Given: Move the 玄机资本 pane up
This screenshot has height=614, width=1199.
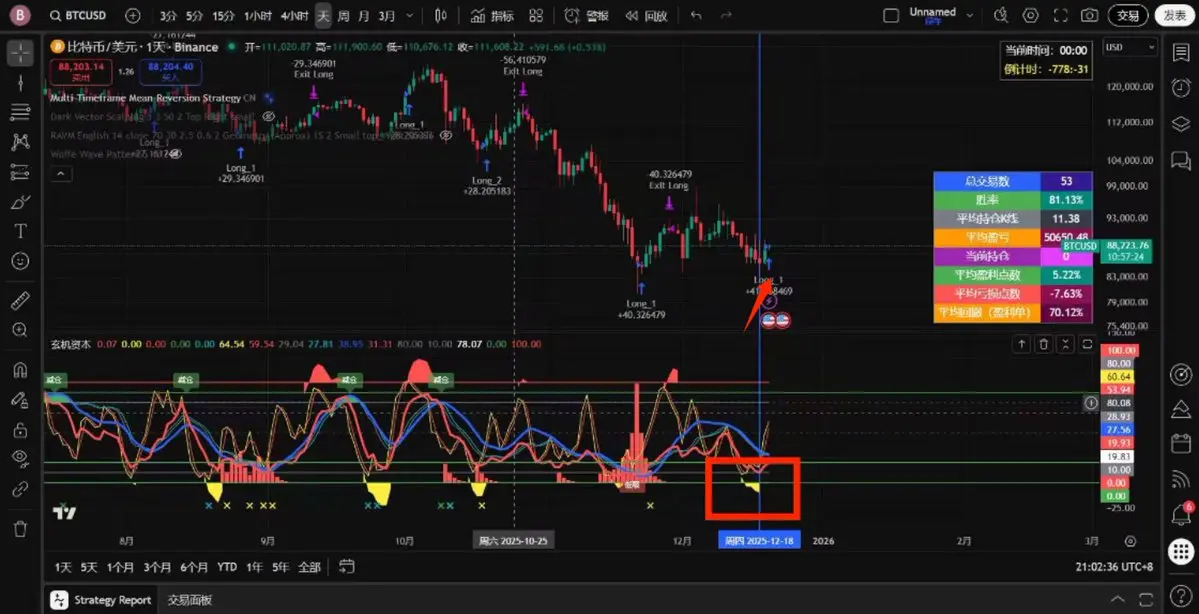Looking at the screenshot, I should [x=1022, y=345].
